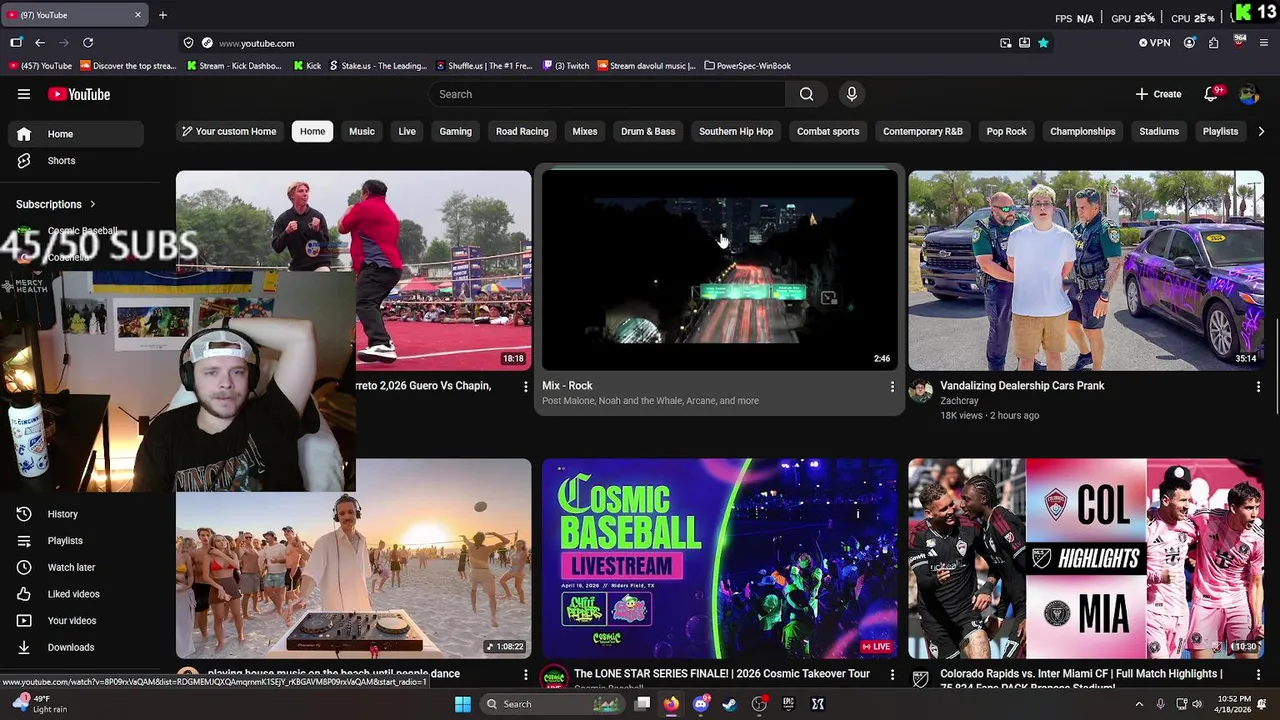The image size is (1280, 720).
Task: Open Kick bookmark in bookmarks bar
Action: (x=307, y=66)
